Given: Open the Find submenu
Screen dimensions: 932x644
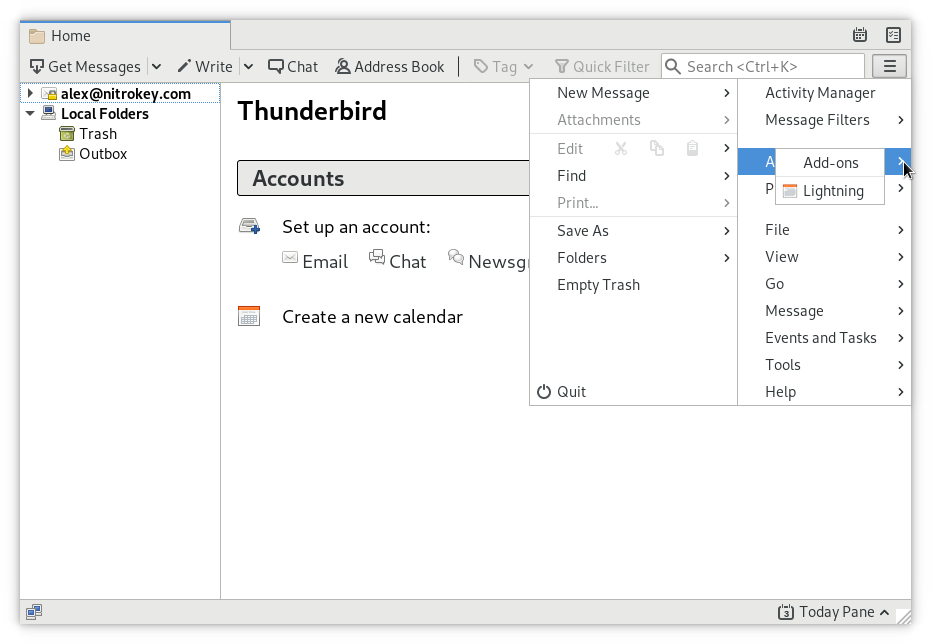Looking at the screenshot, I should 633,176.
